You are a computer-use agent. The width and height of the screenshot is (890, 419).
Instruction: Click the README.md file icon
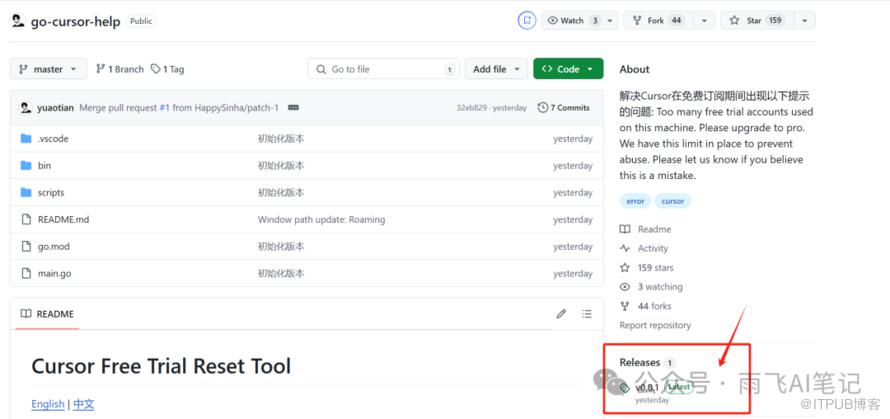(26, 219)
